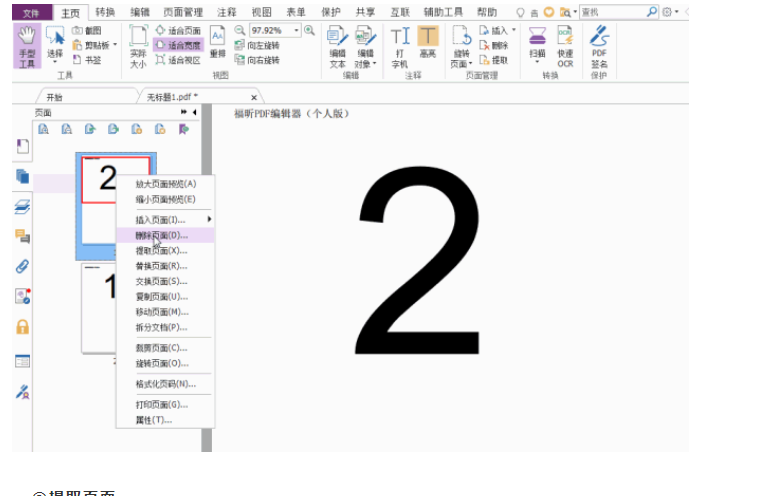Click the Highlight (高亮) tool icon
Viewport: 782px width, 496px height.
428,45
